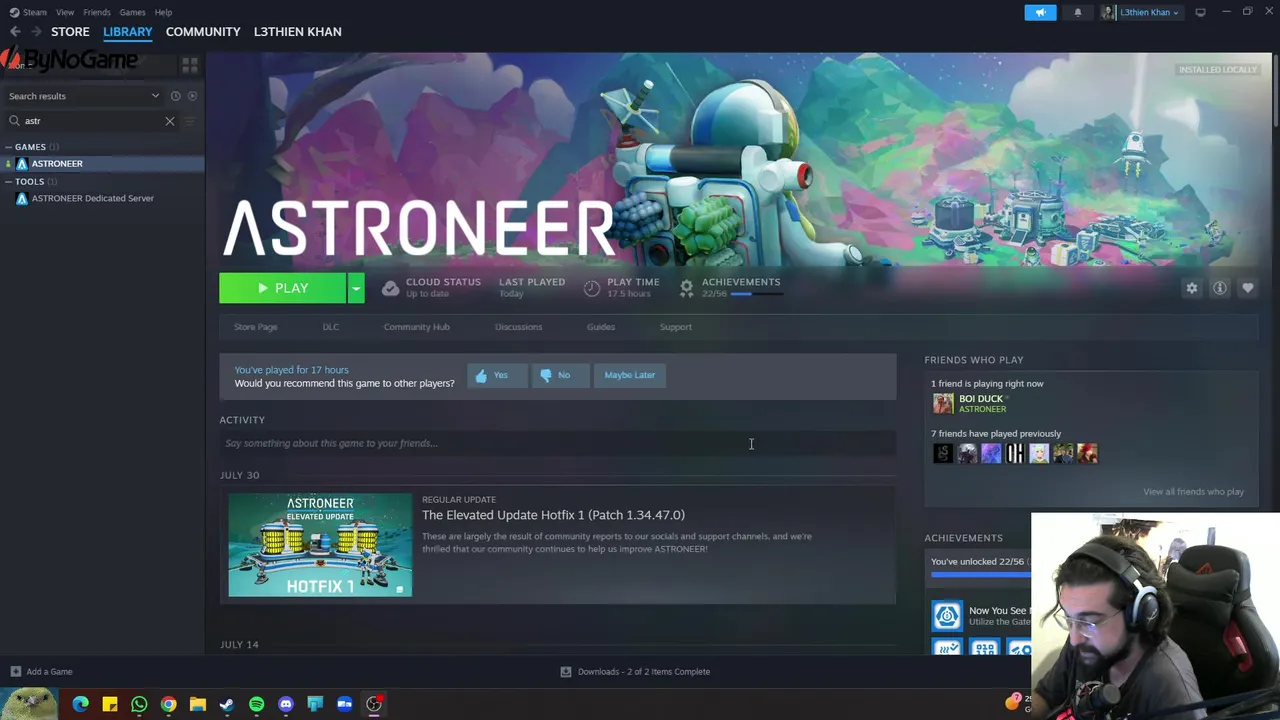Click Add a Game

click(x=41, y=672)
